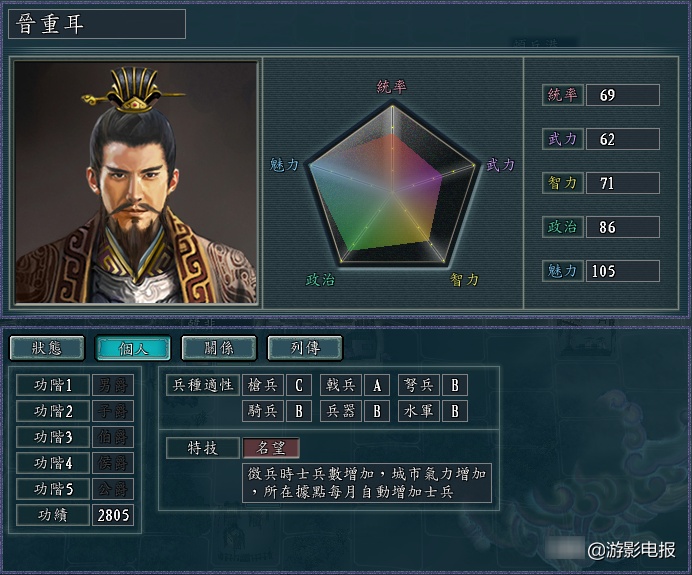Open the 列傳 biography tab
692x575 pixels.
305,348
